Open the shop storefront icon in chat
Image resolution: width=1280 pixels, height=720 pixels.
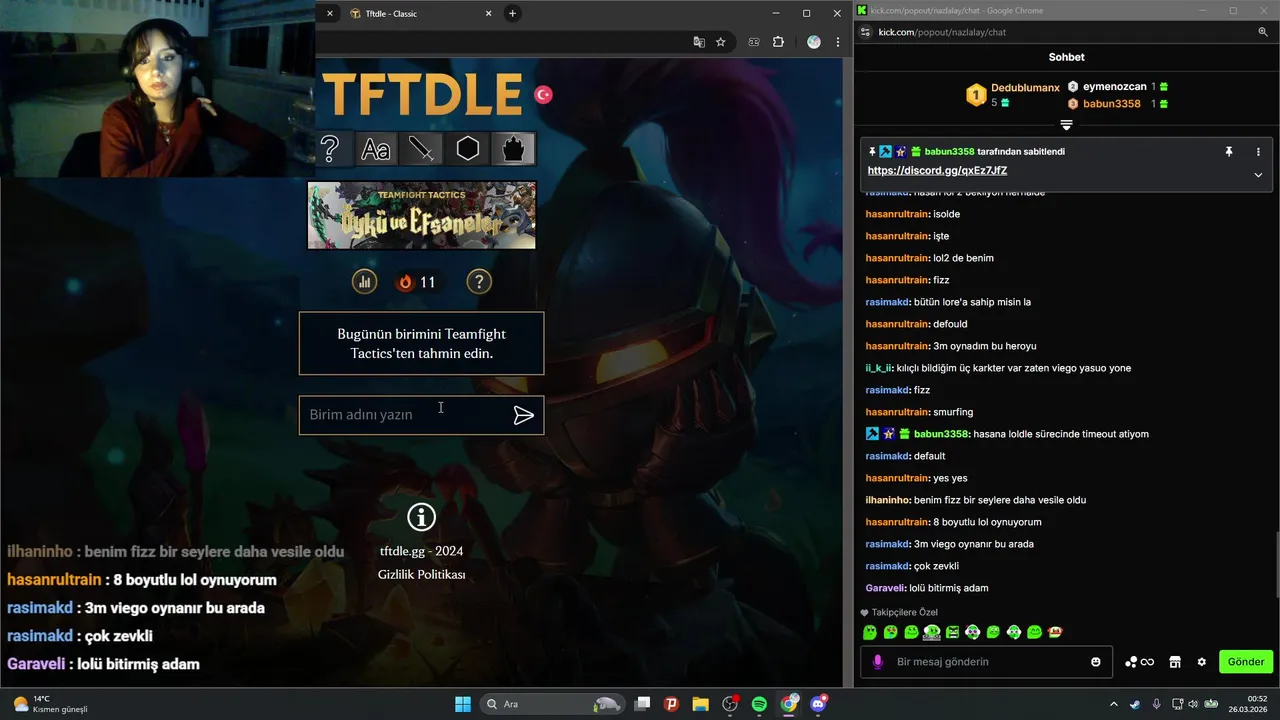(1175, 662)
